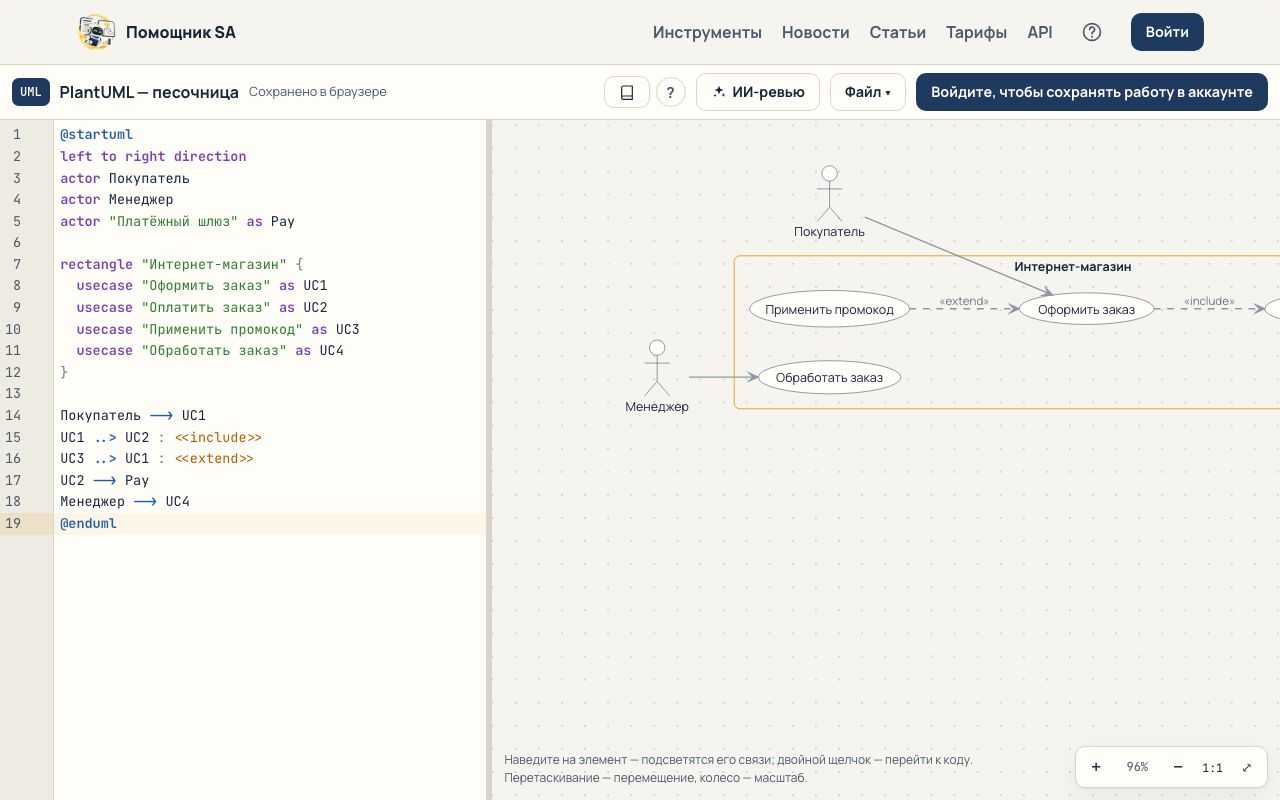The image size is (1280, 800).
Task: Click the «extend» relation label in the diagram
Action: tap(964, 300)
